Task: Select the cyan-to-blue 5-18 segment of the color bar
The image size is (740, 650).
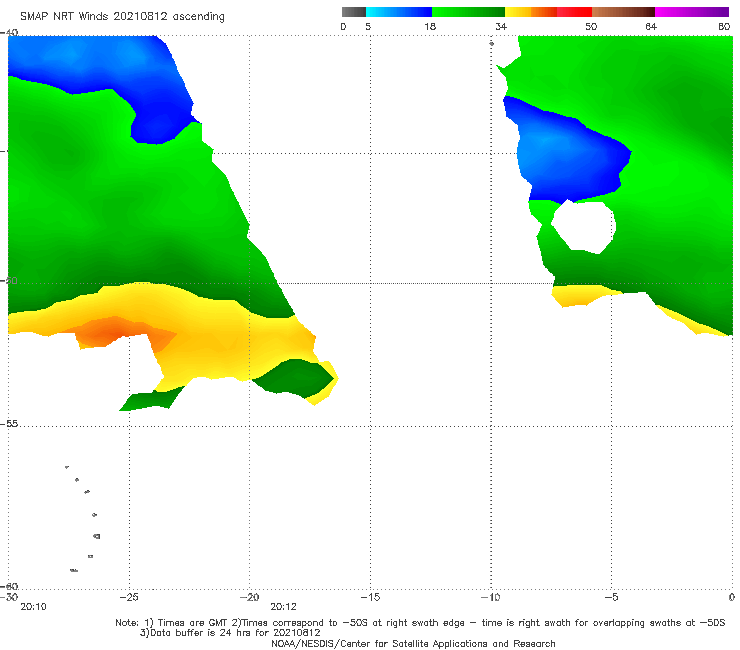Action: (399, 12)
